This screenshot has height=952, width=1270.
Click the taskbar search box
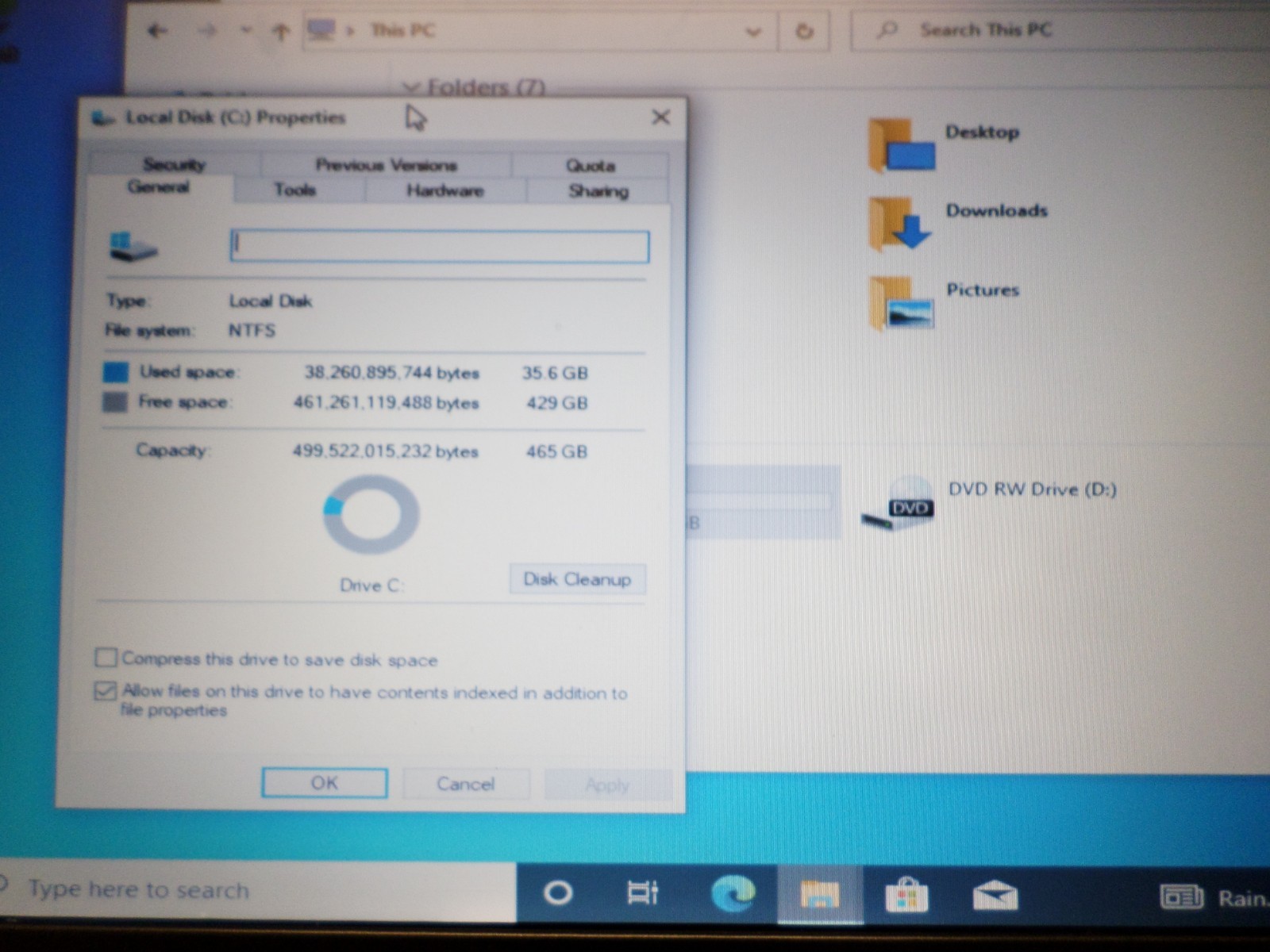point(258,890)
